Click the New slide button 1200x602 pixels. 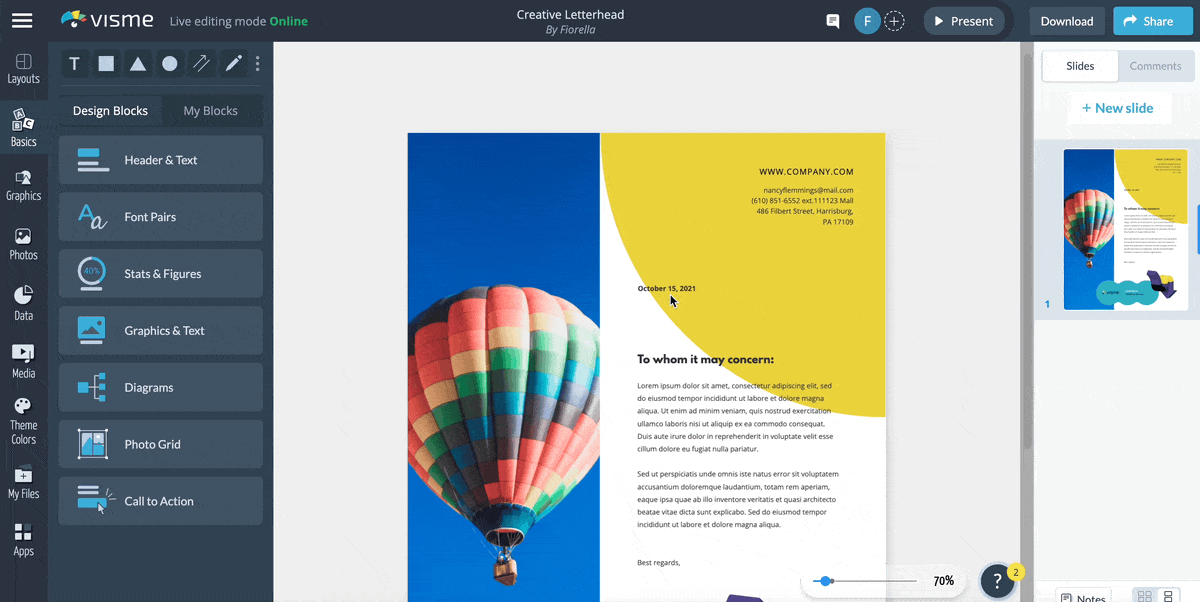(x=1119, y=108)
